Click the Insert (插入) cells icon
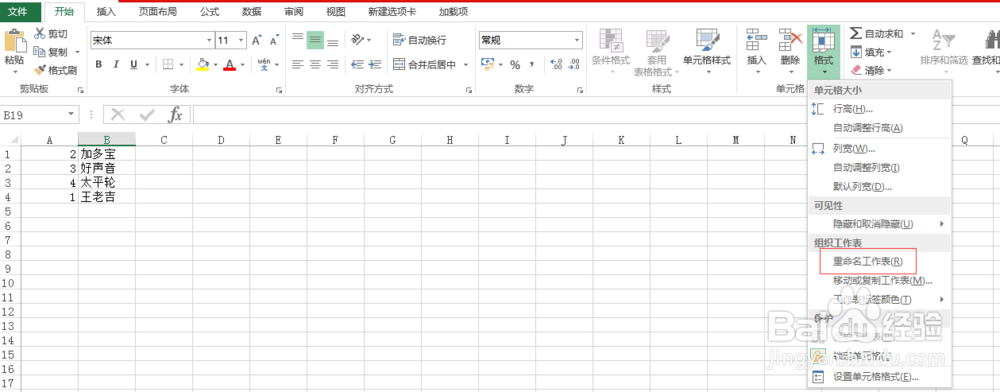1000x392 pixels. coord(756,40)
